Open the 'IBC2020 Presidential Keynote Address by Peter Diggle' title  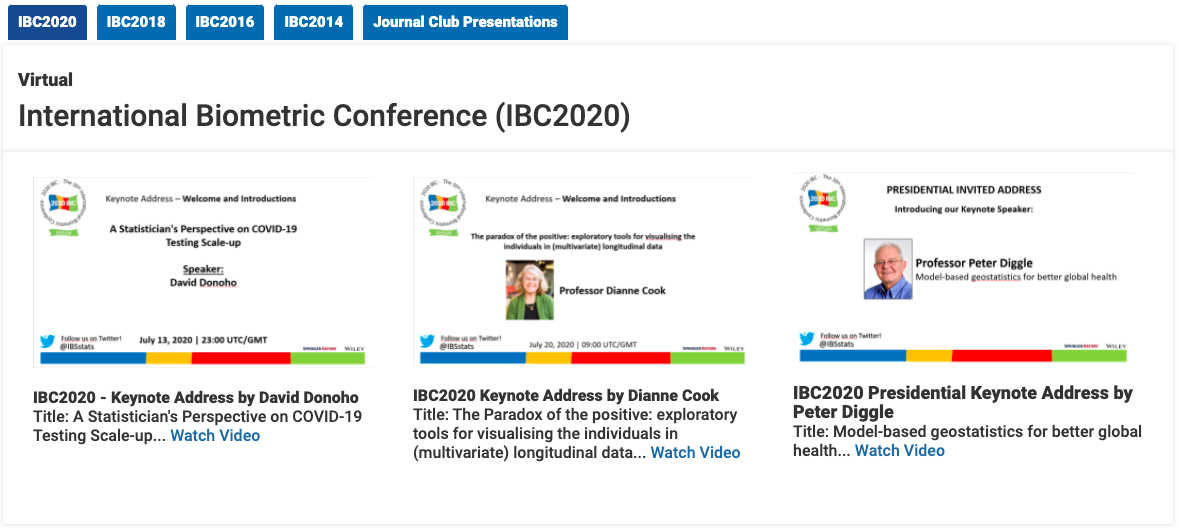962,402
